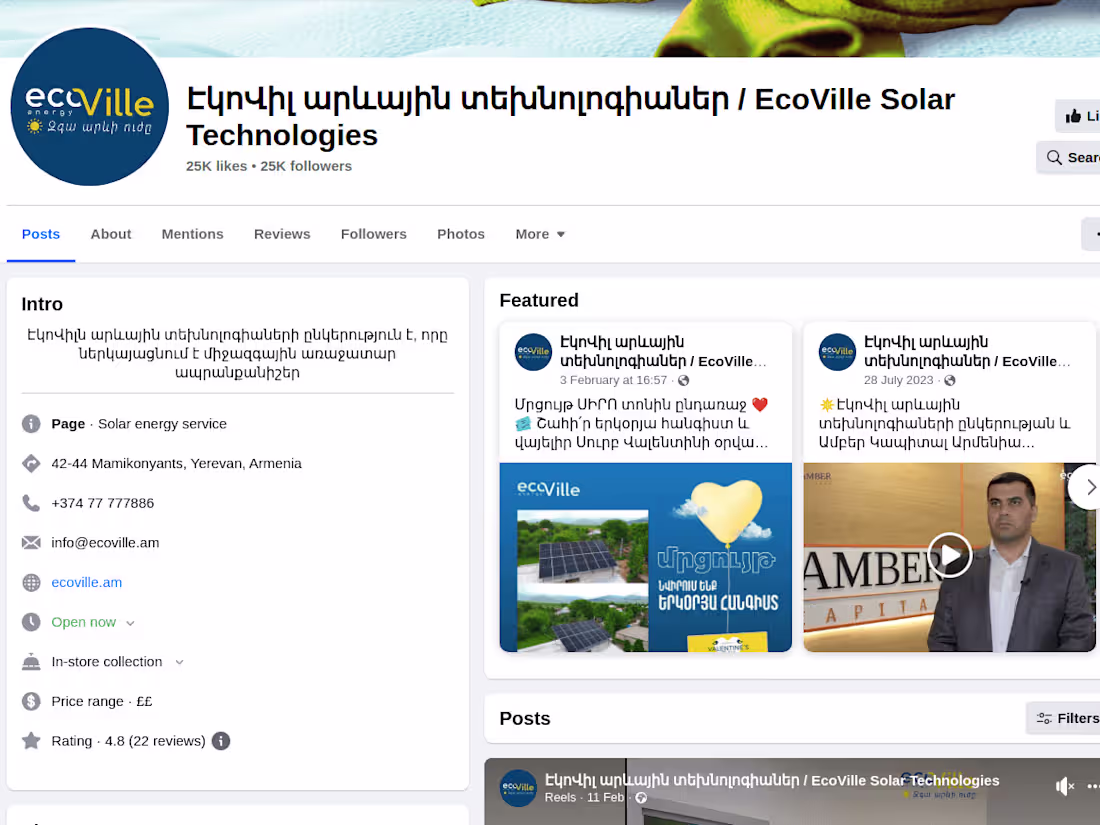Viewport: 1100px width, 825px height.
Task: Click the clock icon next to Open now
Action: (x=31, y=622)
